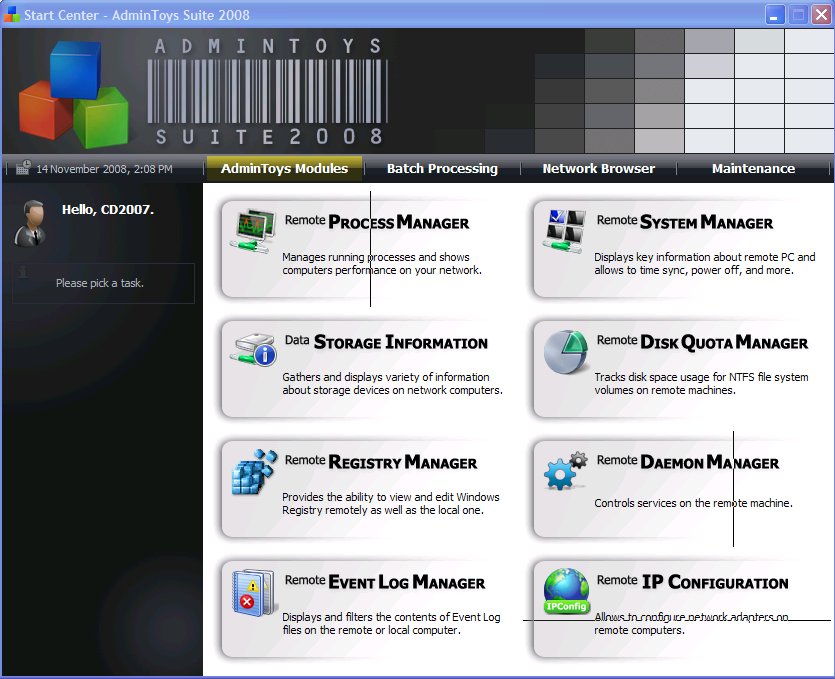Viewport: 835px width, 679px height.
Task: Launch Remote Process Manager by its title
Action: [377, 222]
